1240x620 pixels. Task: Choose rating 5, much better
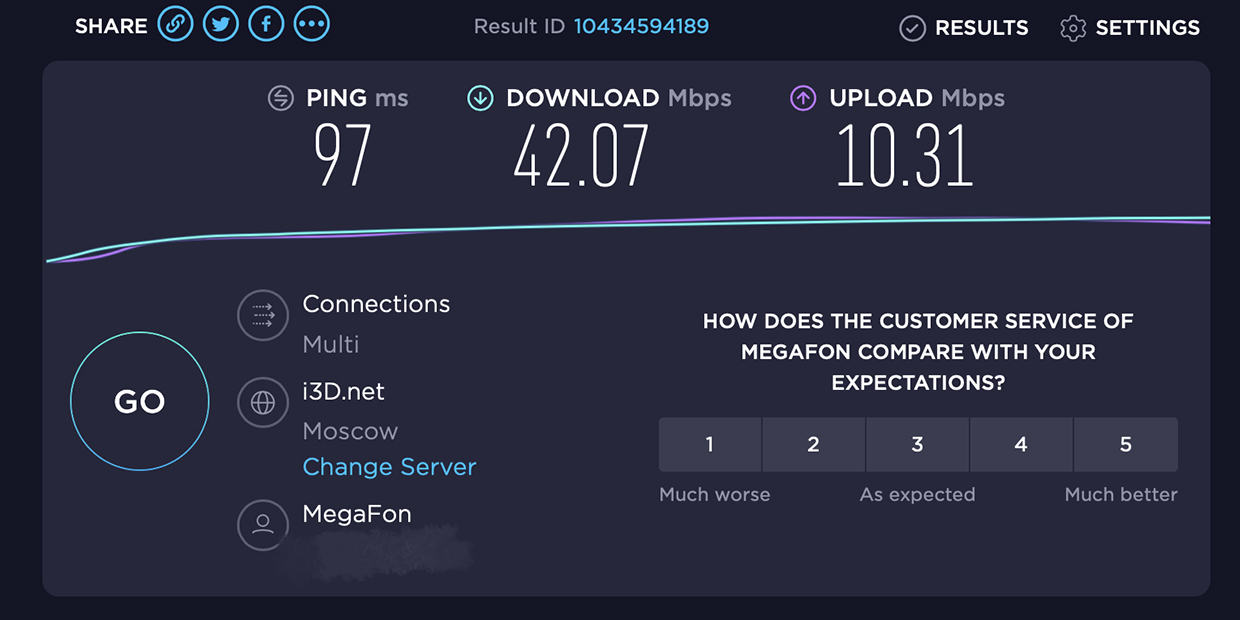point(1125,444)
